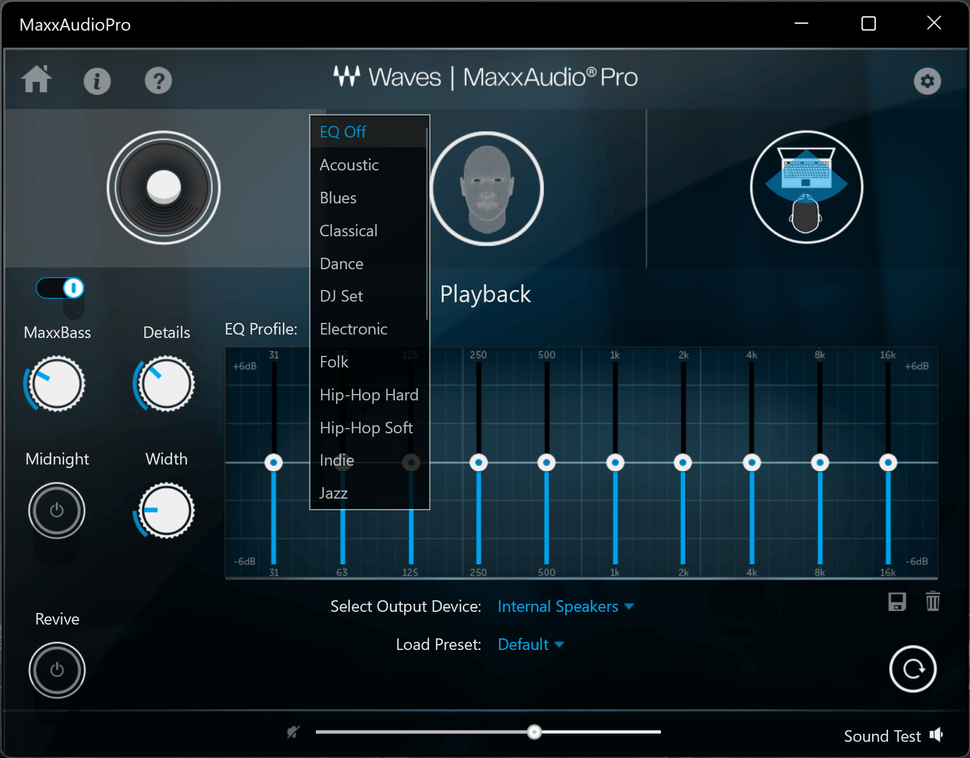This screenshot has height=758, width=970.
Task: Toggle the Midnight power button
Action: coord(56,510)
